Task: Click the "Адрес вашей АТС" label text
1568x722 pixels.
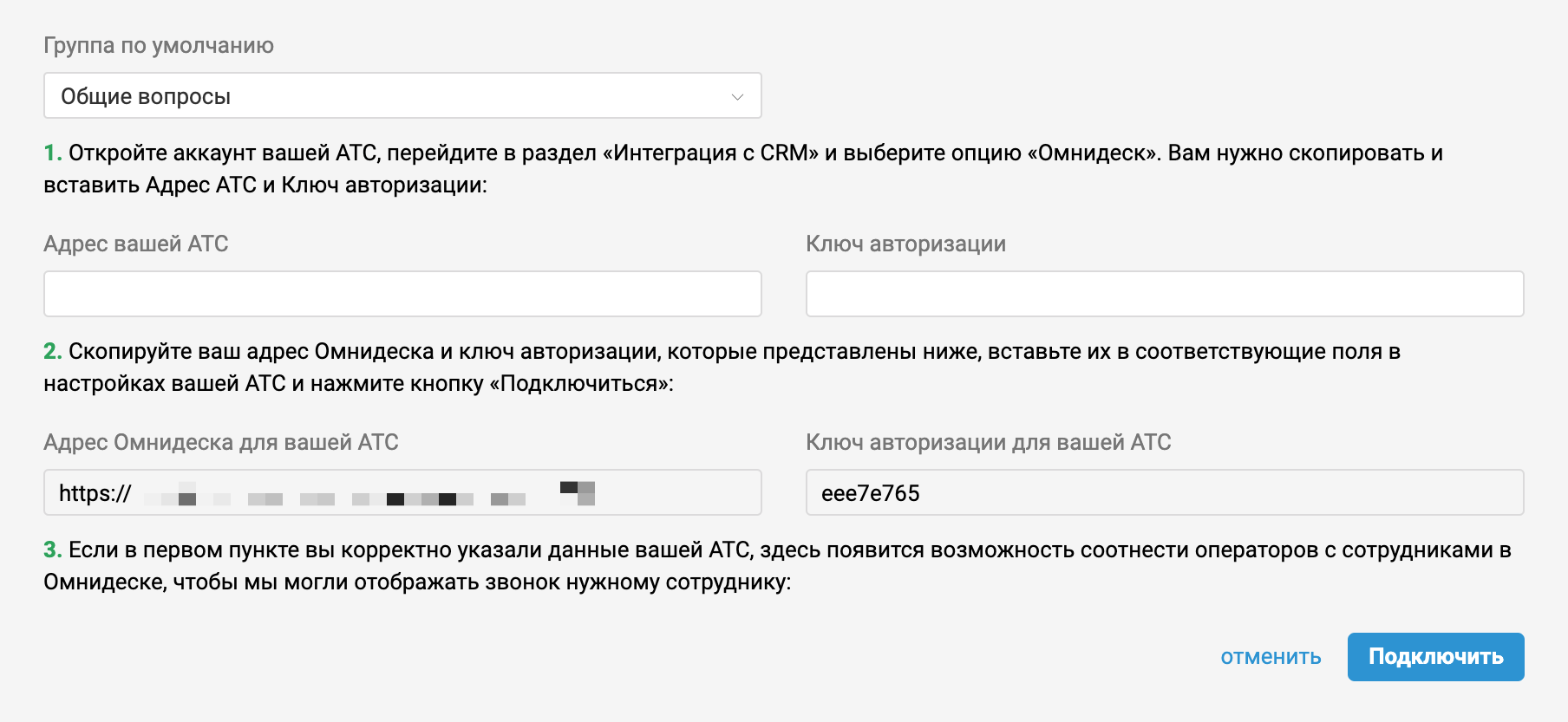Action: point(136,244)
